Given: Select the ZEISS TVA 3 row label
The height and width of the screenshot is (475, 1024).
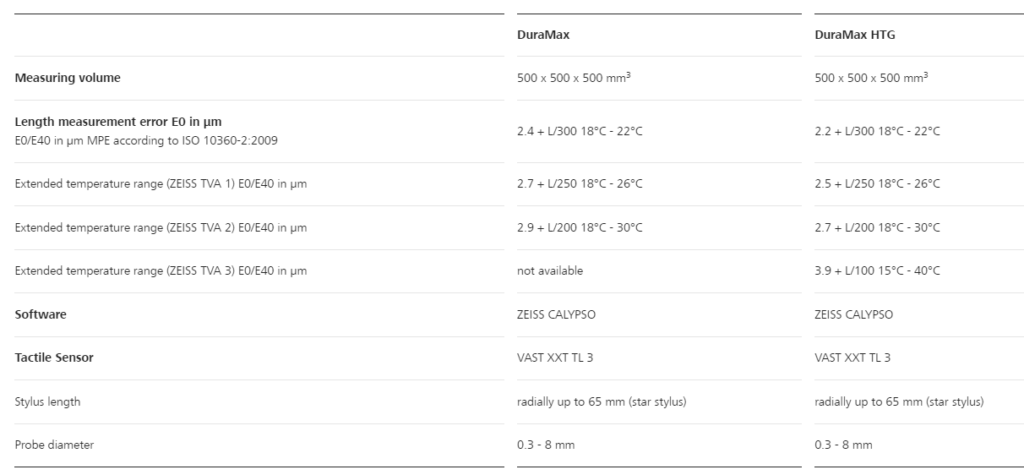Looking at the screenshot, I should (x=160, y=271).
